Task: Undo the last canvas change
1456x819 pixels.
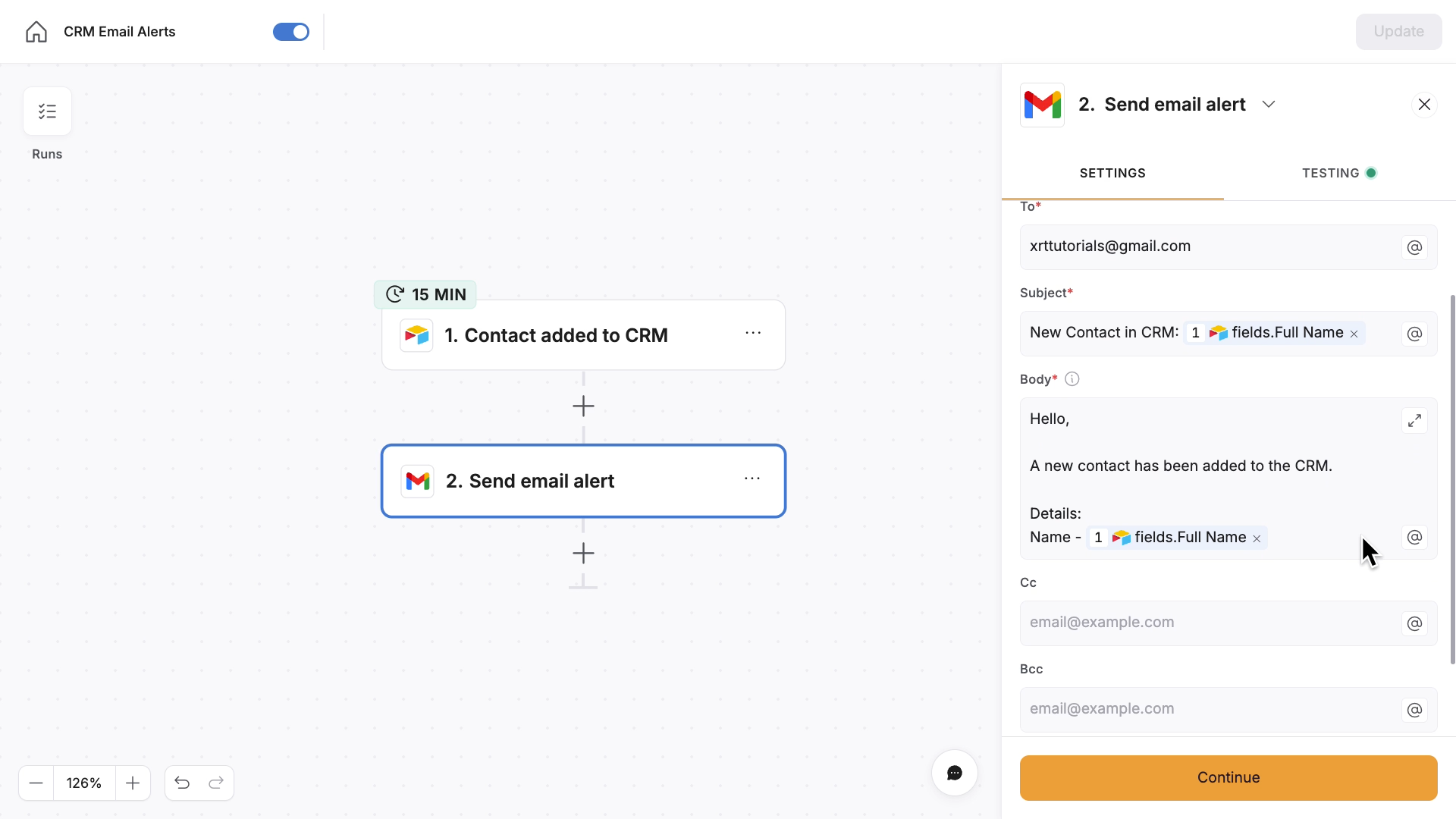Action: pyautogui.click(x=182, y=783)
